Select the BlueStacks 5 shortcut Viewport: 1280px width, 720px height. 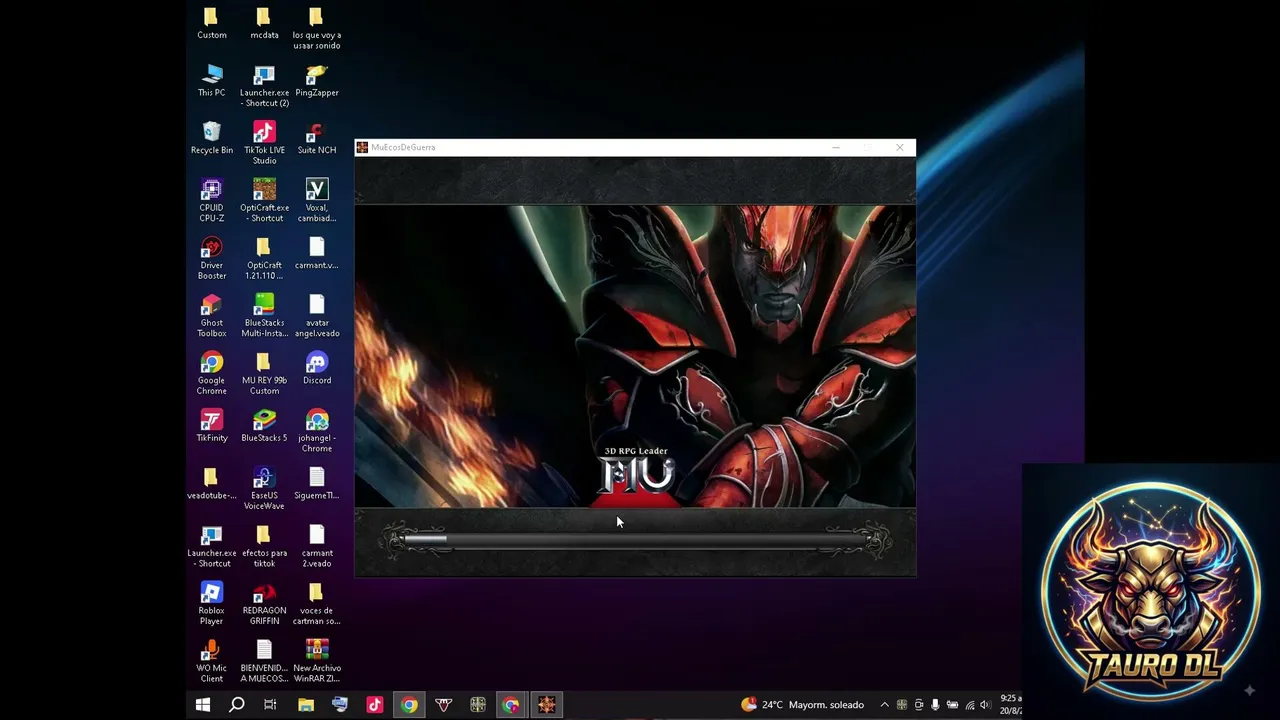click(x=264, y=427)
